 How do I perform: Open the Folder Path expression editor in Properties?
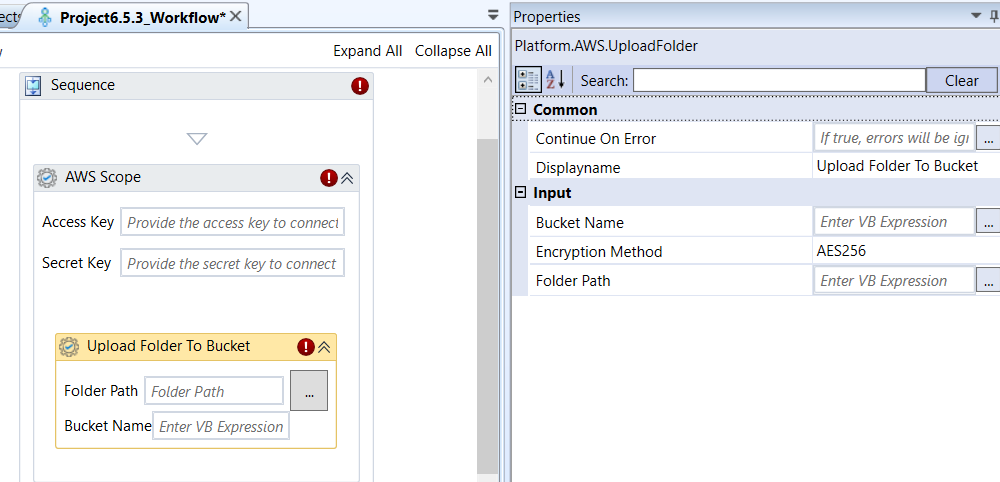click(988, 281)
